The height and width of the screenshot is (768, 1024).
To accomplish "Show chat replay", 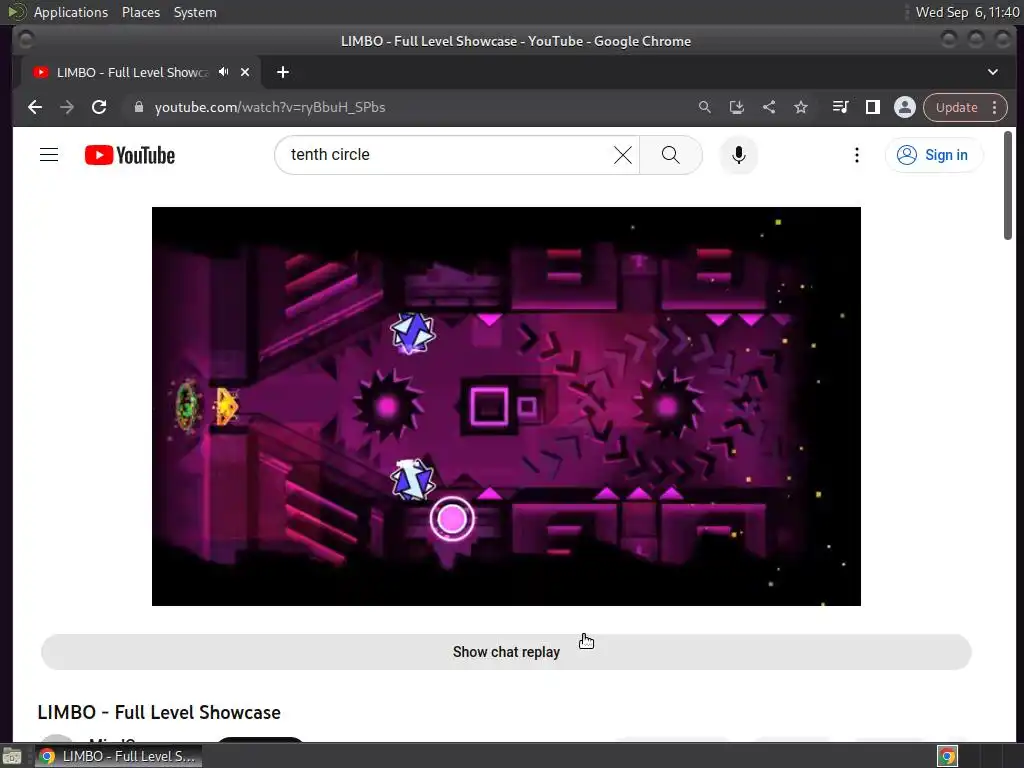I will (x=506, y=652).
